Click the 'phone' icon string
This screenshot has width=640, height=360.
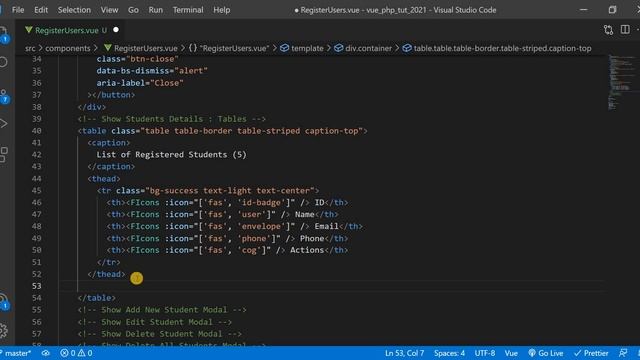[x=254, y=238]
